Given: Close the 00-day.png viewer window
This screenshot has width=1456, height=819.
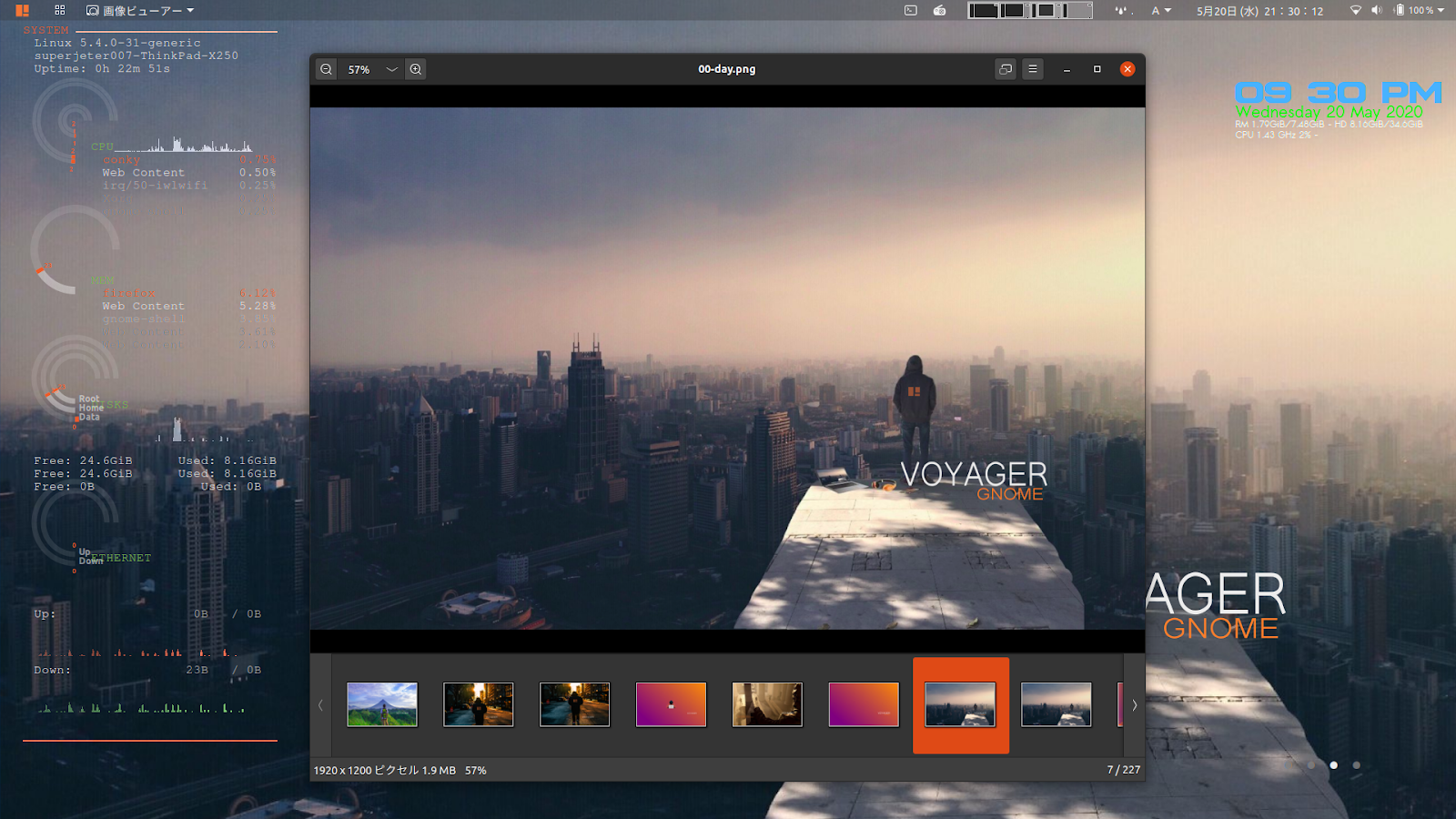Looking at the screenshot, I should coord(1127,69).
